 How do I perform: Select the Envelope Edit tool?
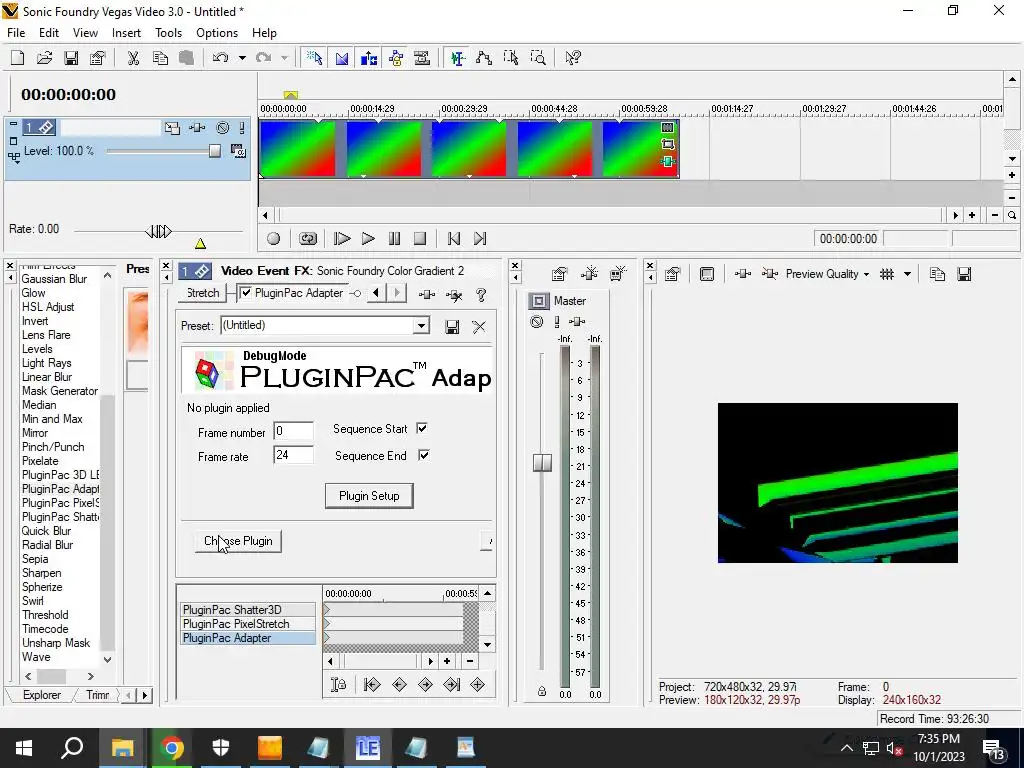(x=484, y=58)
